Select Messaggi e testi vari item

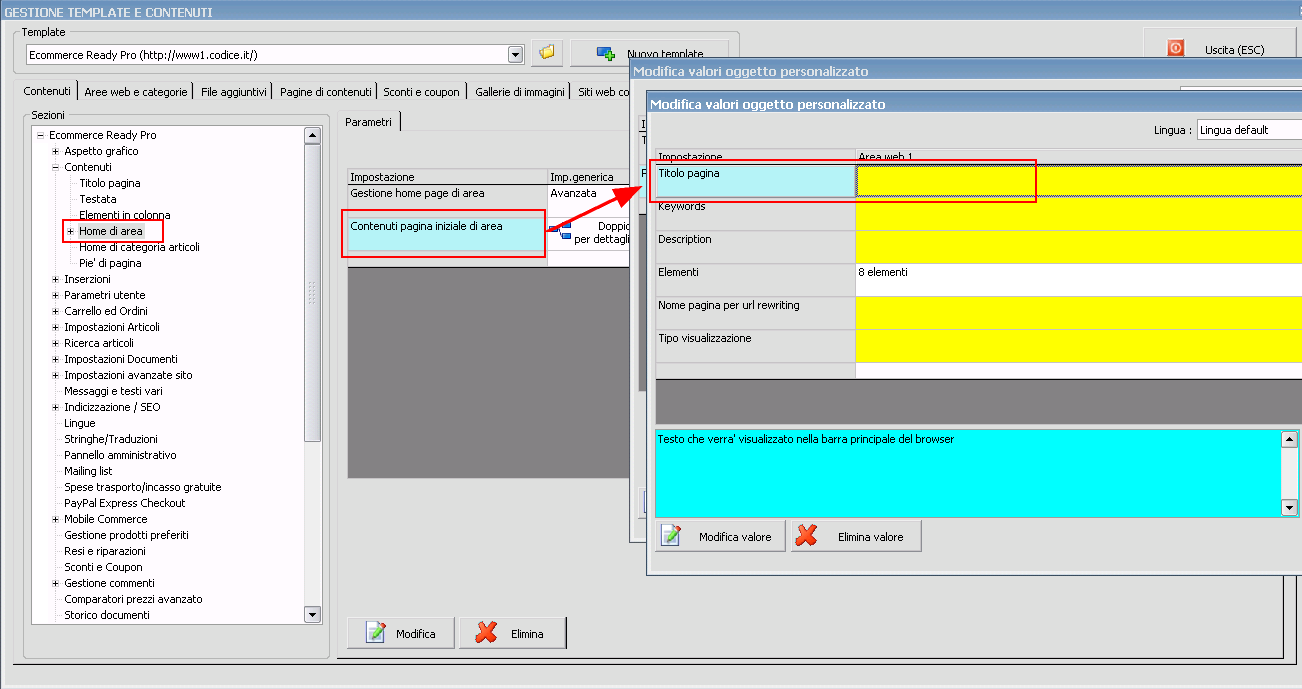[113, 391]
